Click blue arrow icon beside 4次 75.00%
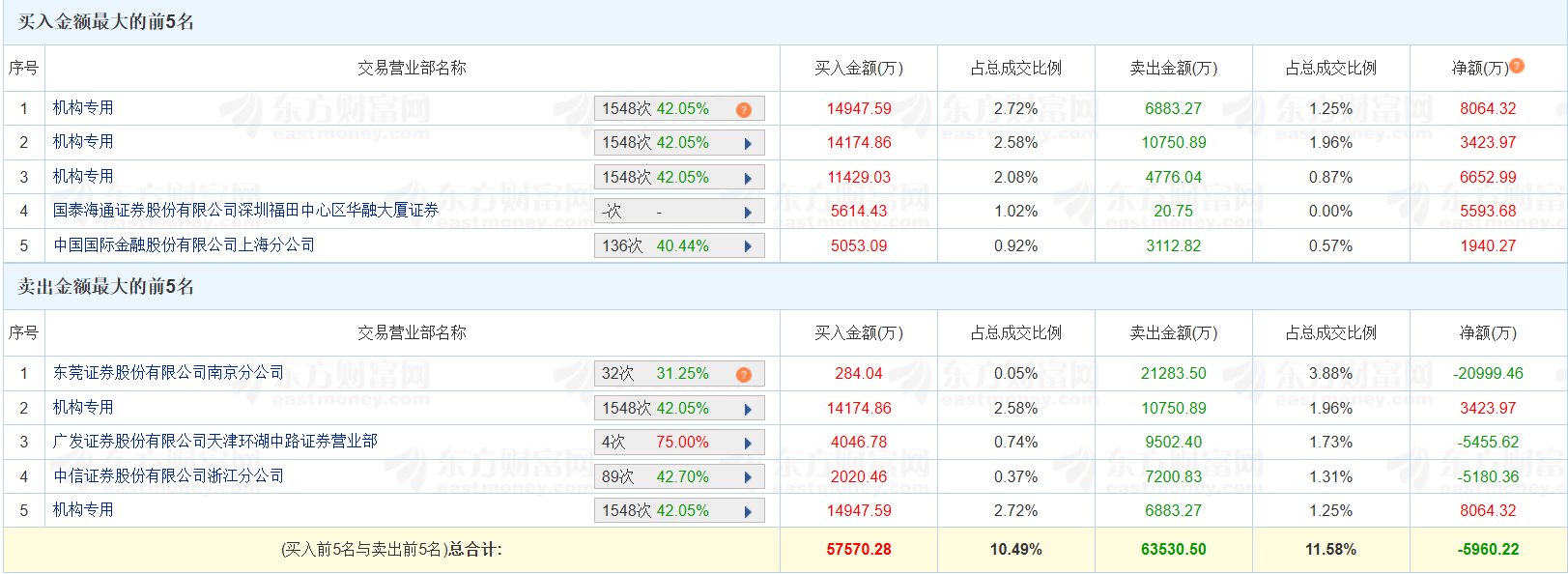The width and height of the screenshot is (1568, 574). pyautogui.click(x=748, y=444)
